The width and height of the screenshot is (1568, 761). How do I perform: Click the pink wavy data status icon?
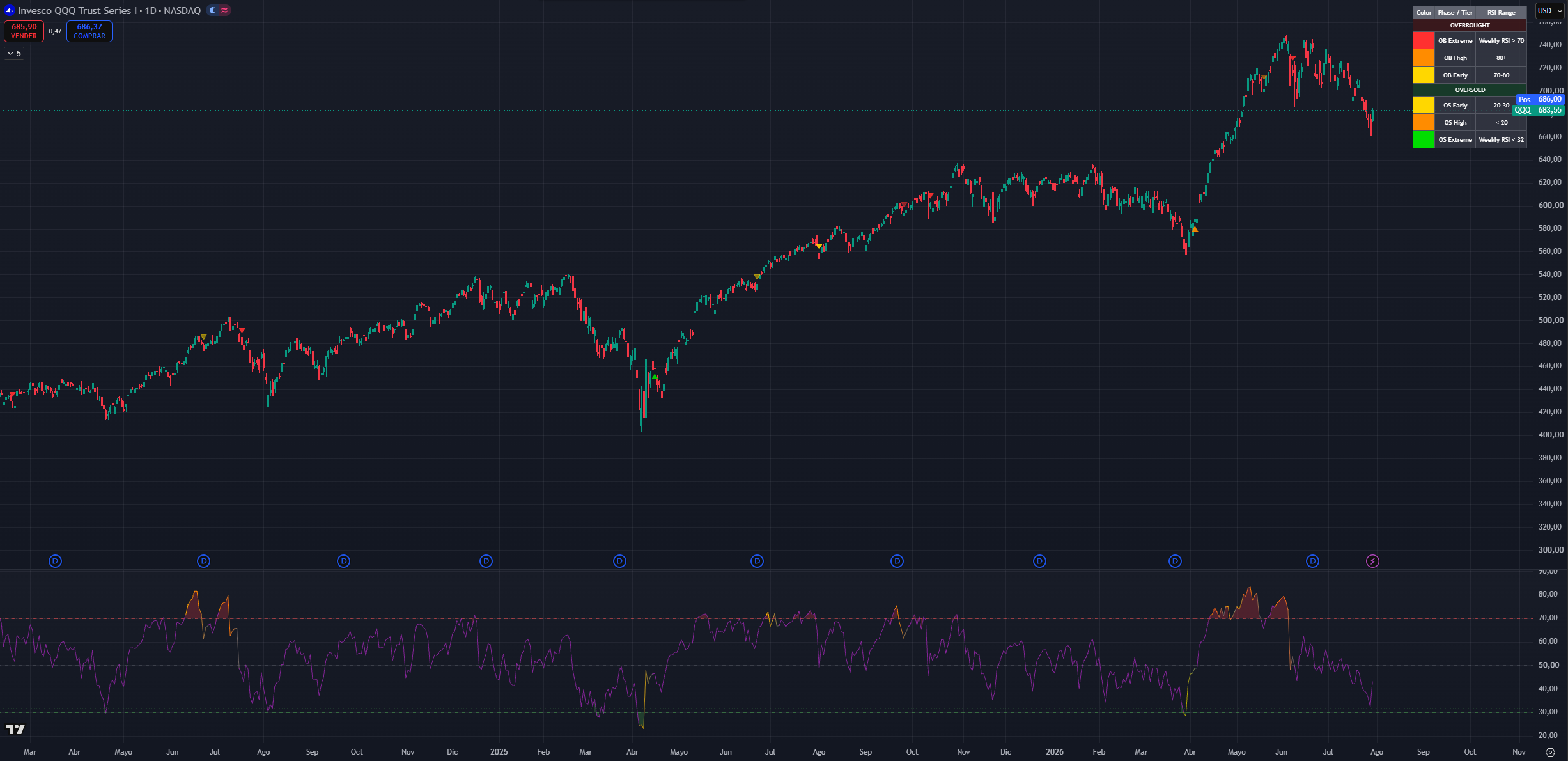[224, 10]
